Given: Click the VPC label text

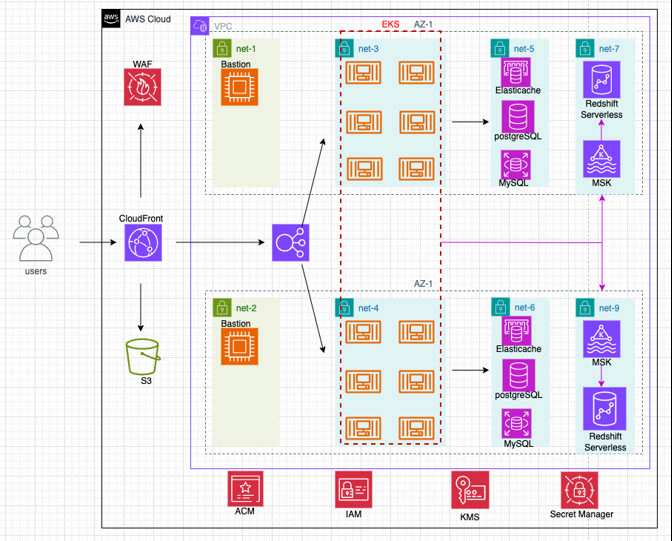Looking at the screenshot, I should pyautogui.click(x=223, y=27).
